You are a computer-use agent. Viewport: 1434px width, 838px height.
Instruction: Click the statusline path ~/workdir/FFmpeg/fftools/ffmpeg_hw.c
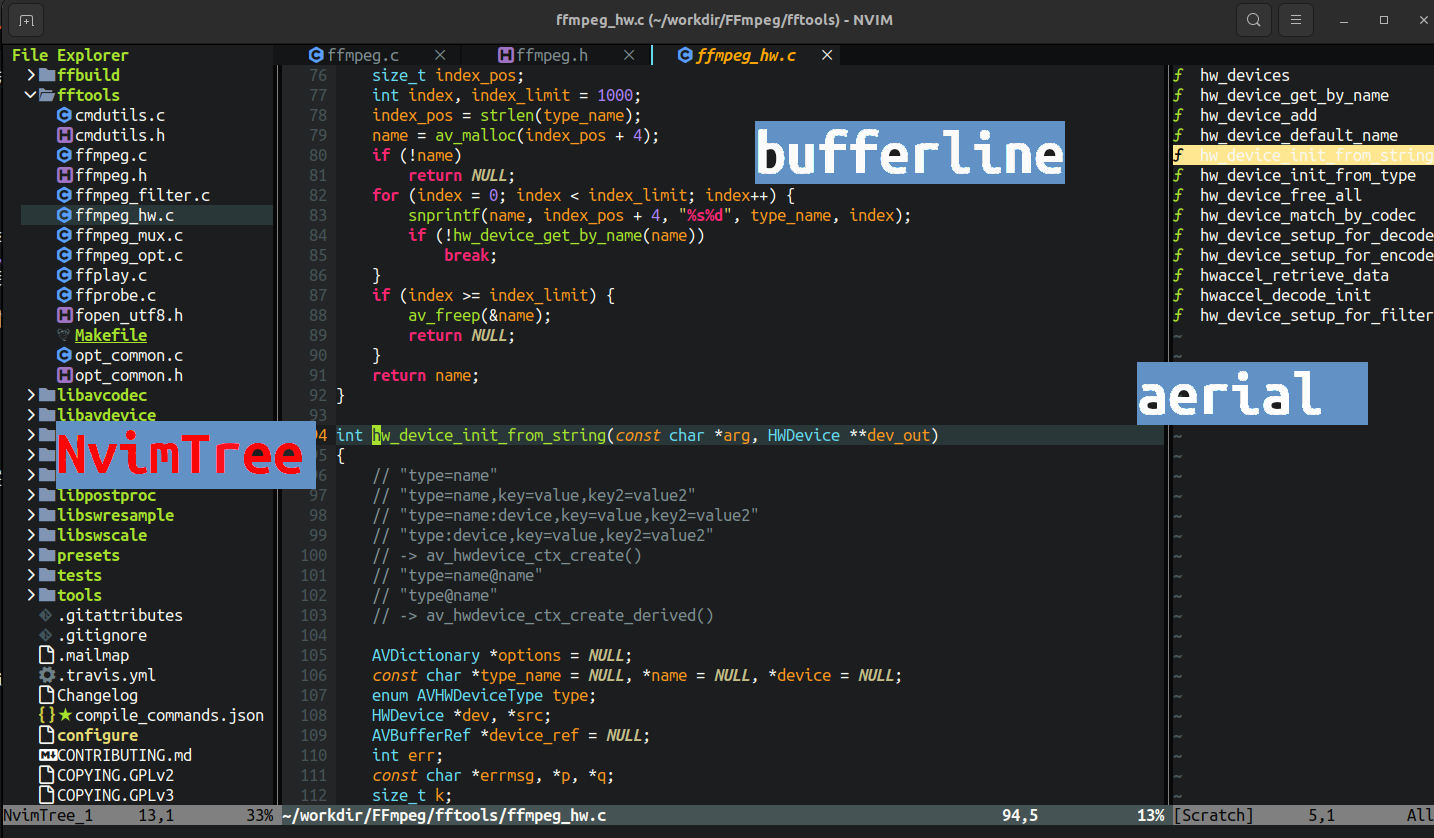point(444,816)
